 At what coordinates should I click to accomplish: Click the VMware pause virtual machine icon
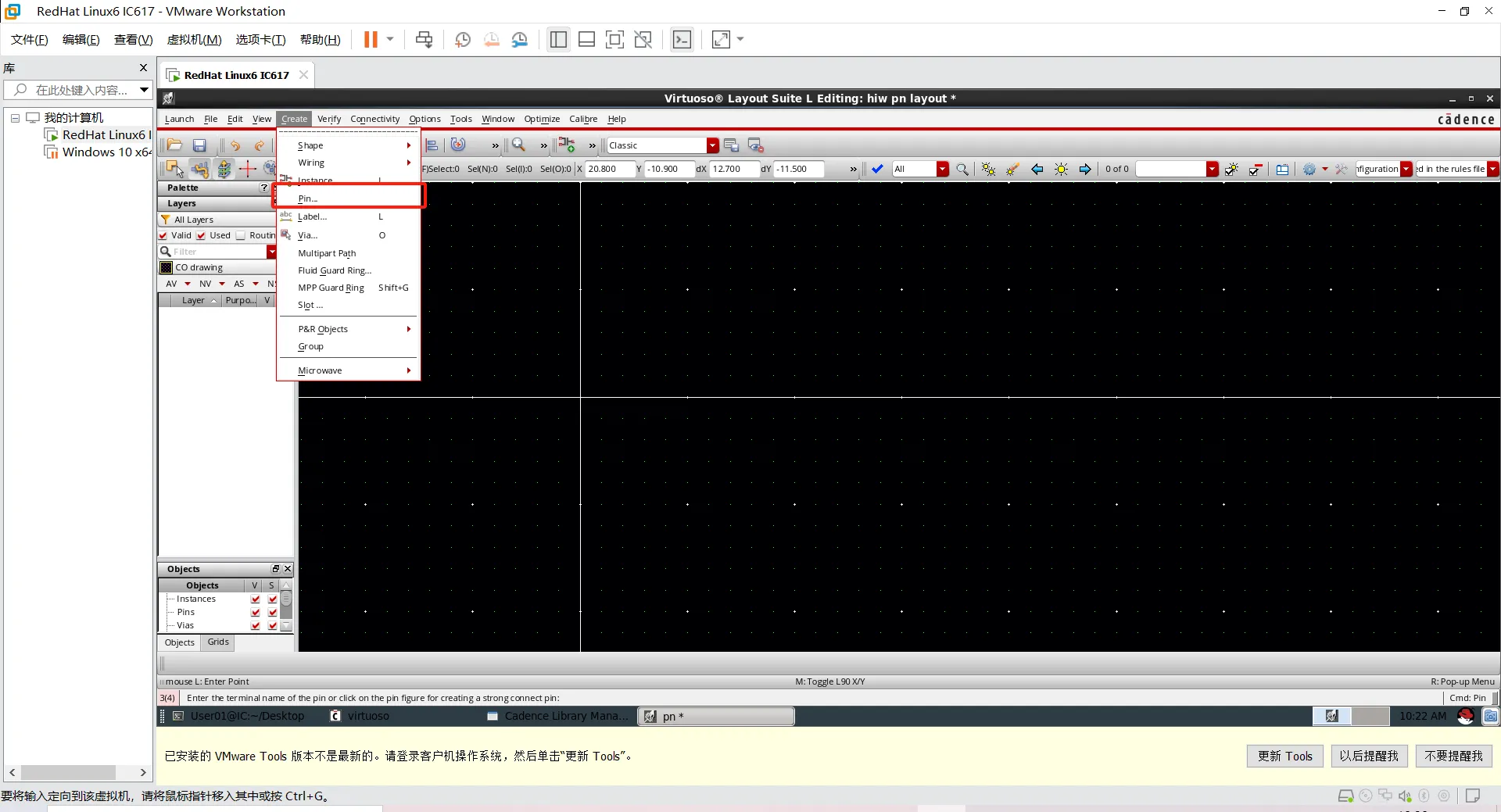pyautogui.click(x=371, y=40)
